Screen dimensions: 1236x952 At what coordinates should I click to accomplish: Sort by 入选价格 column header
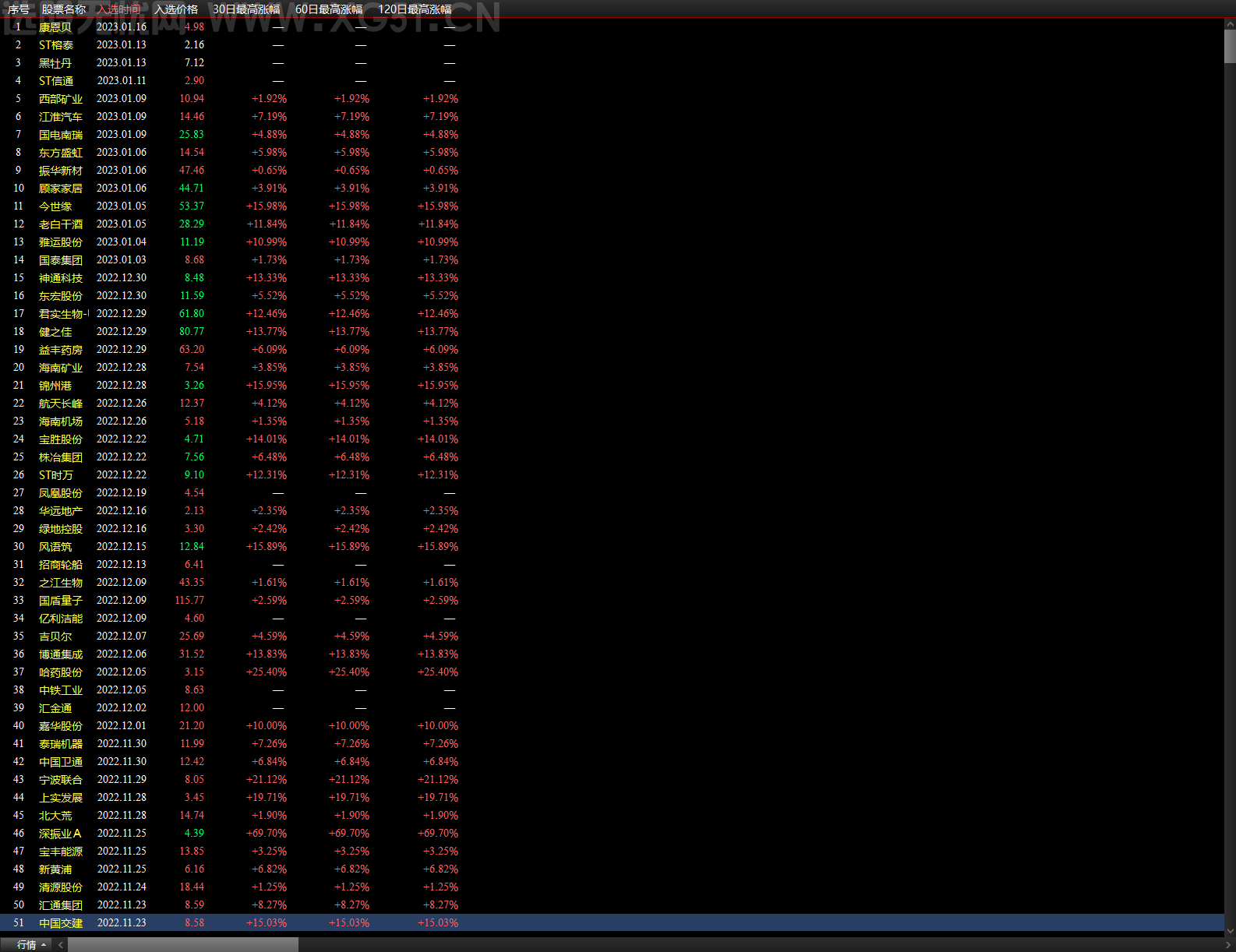click(x=176, y=9)
